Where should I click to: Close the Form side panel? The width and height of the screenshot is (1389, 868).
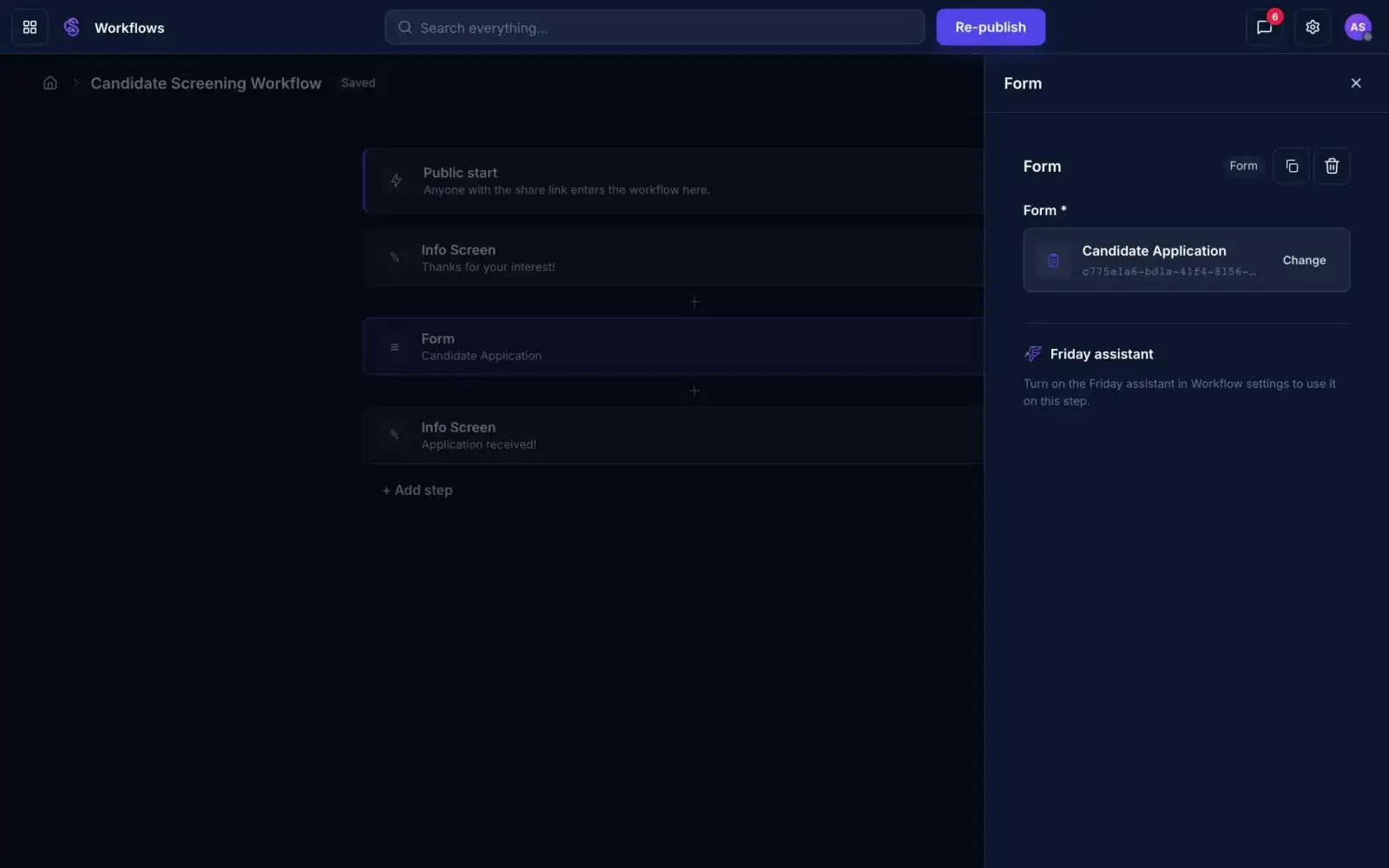click(x=1356, y=83)
